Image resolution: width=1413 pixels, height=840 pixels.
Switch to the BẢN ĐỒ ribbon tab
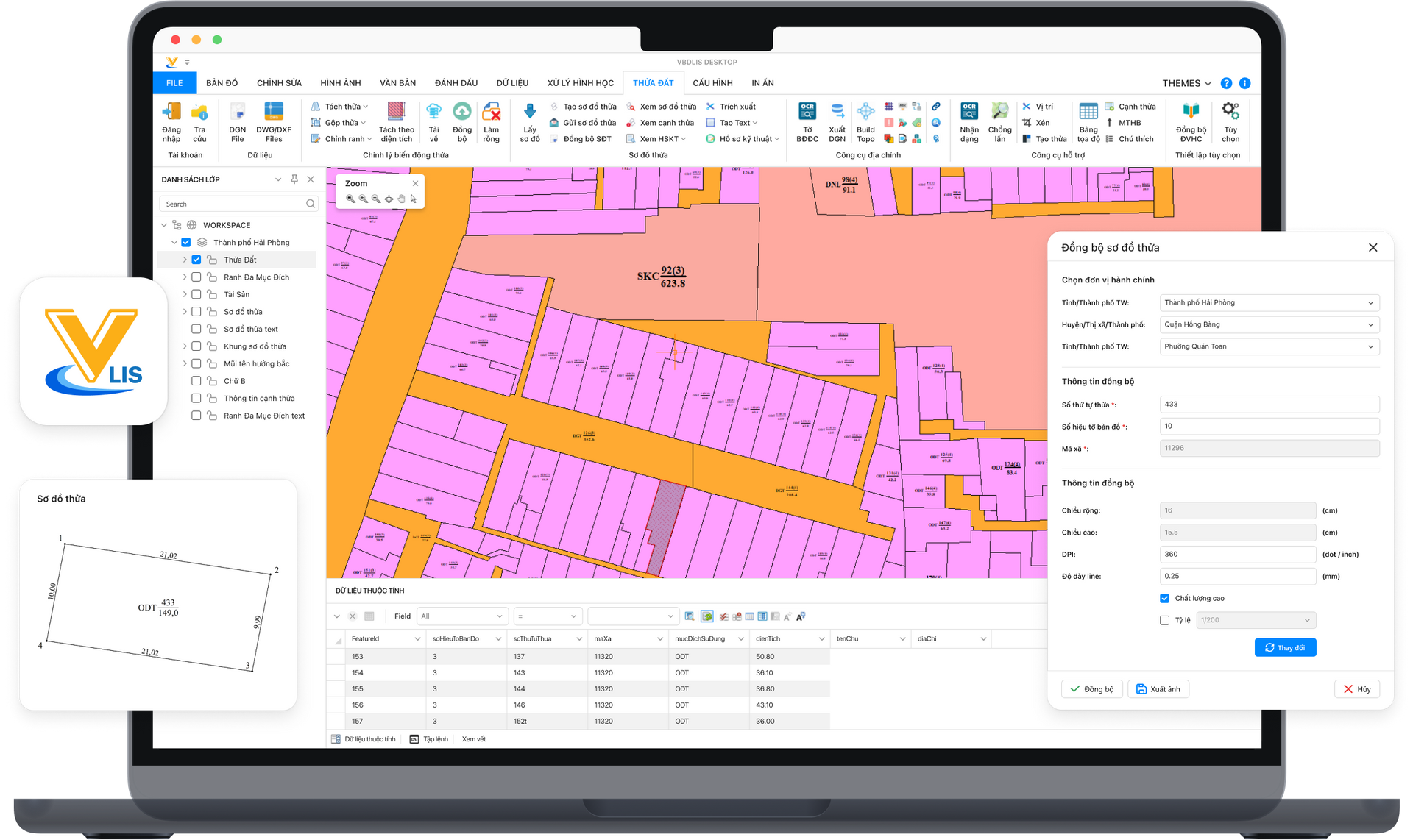(x=222, y=83)
